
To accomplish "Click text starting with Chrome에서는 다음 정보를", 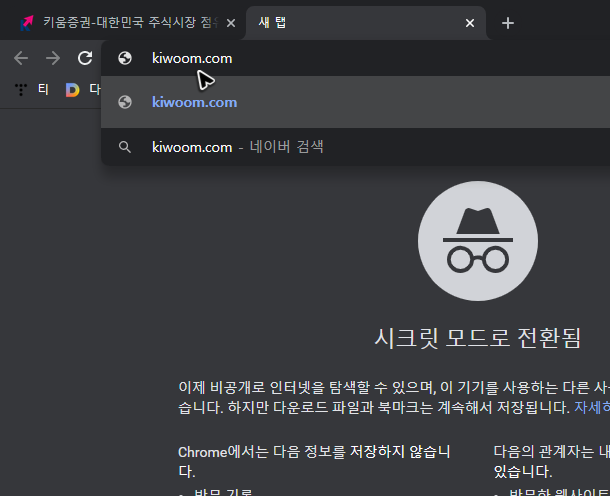I will [314, 462].
